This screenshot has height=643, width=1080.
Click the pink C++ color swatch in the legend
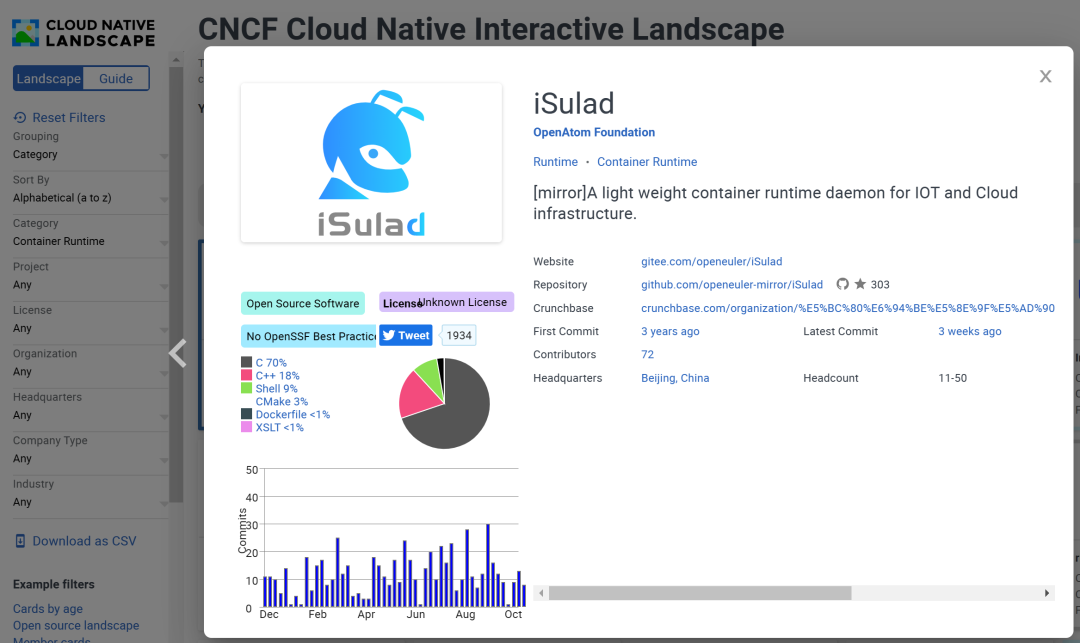tap(248, 376)
